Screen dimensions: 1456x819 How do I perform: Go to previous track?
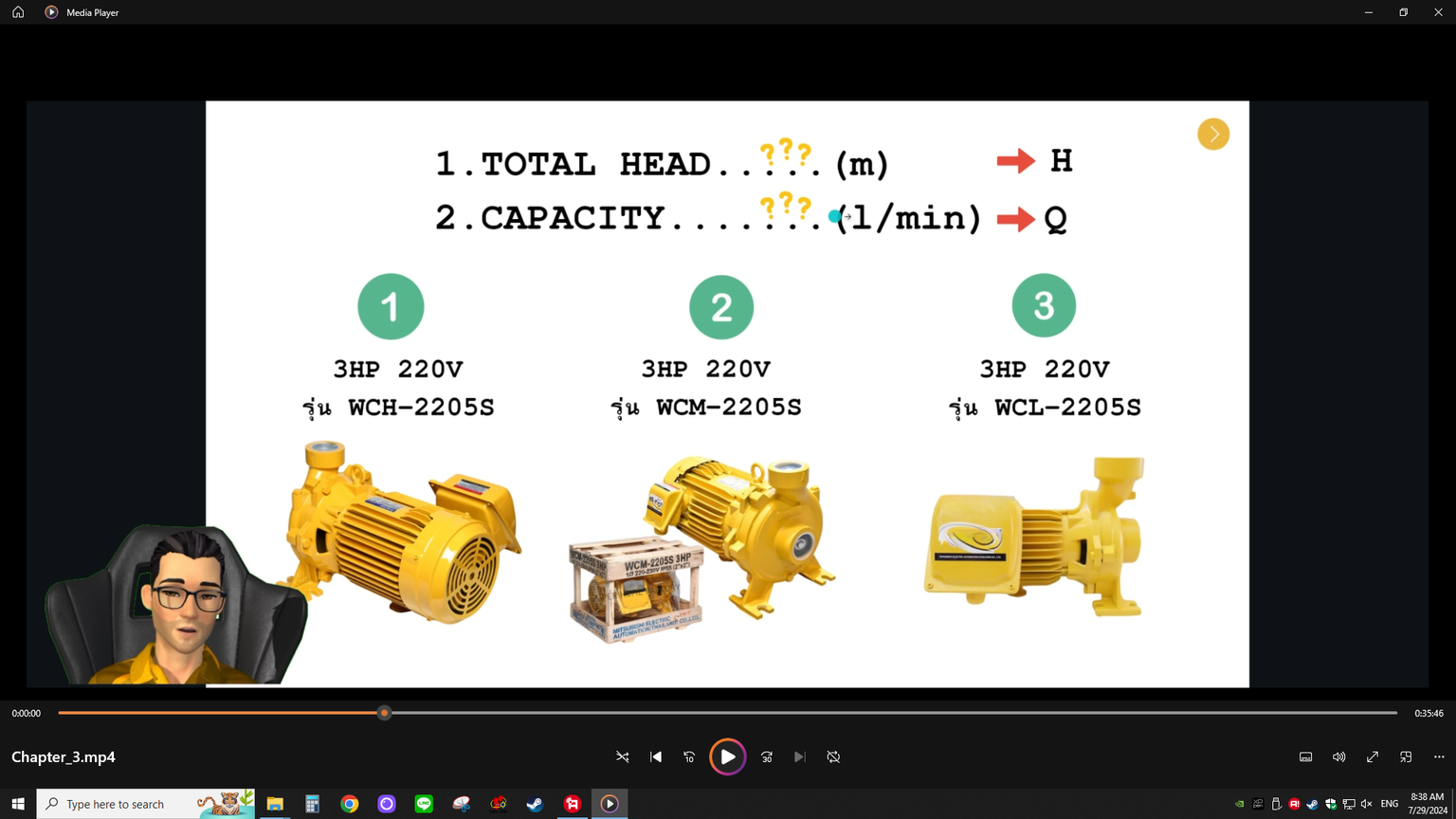(656, 757)
